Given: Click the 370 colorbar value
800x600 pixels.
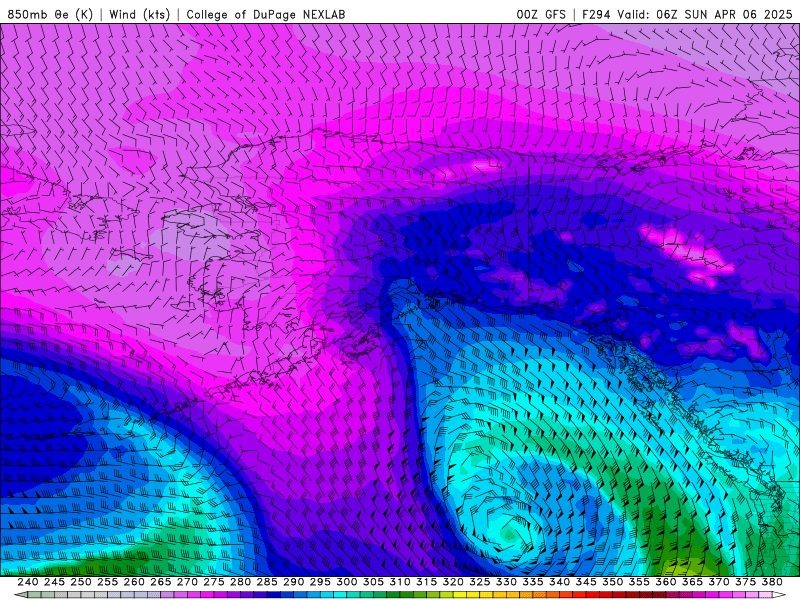Looking at the screenshot, I should pyautogui.click(x=718, y=582).
